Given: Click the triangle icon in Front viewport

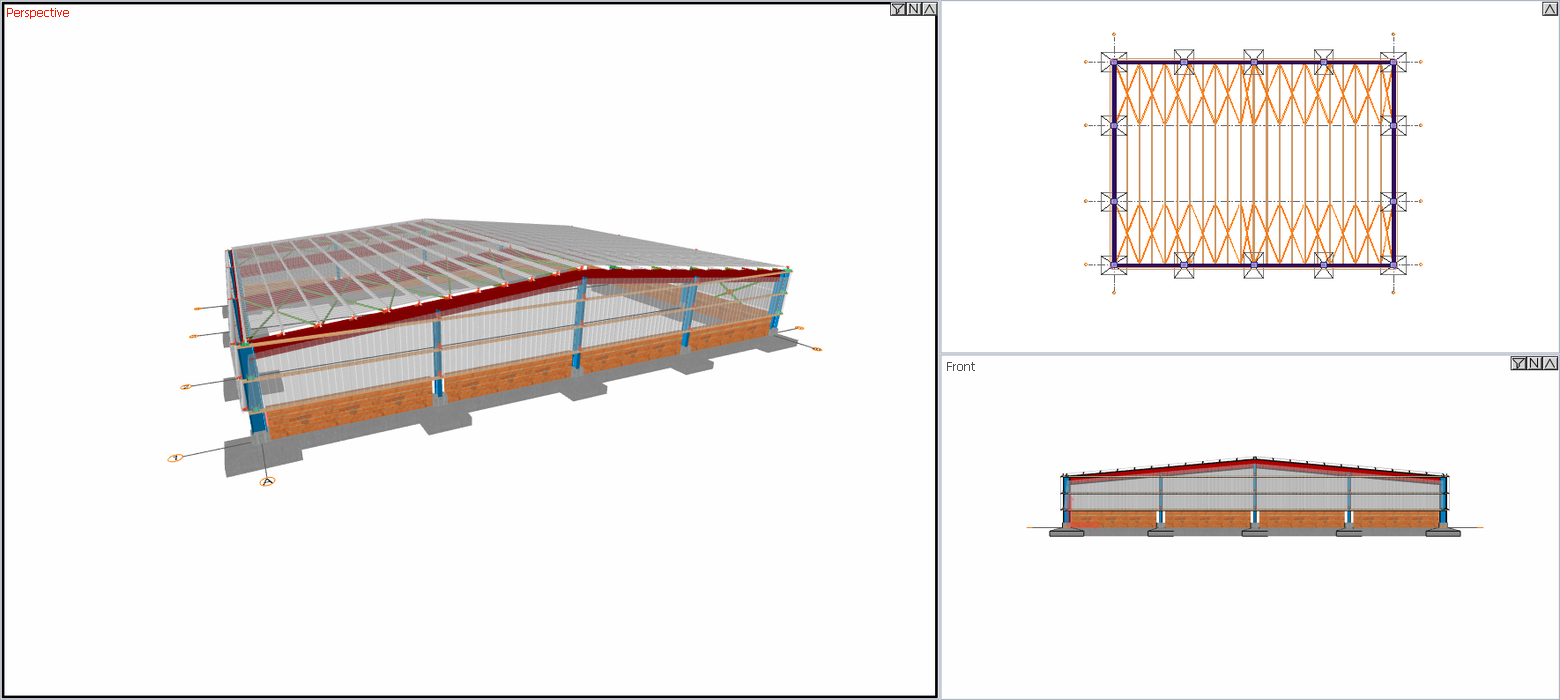Looking at the screenshot, I should [x=1550, y=363].
